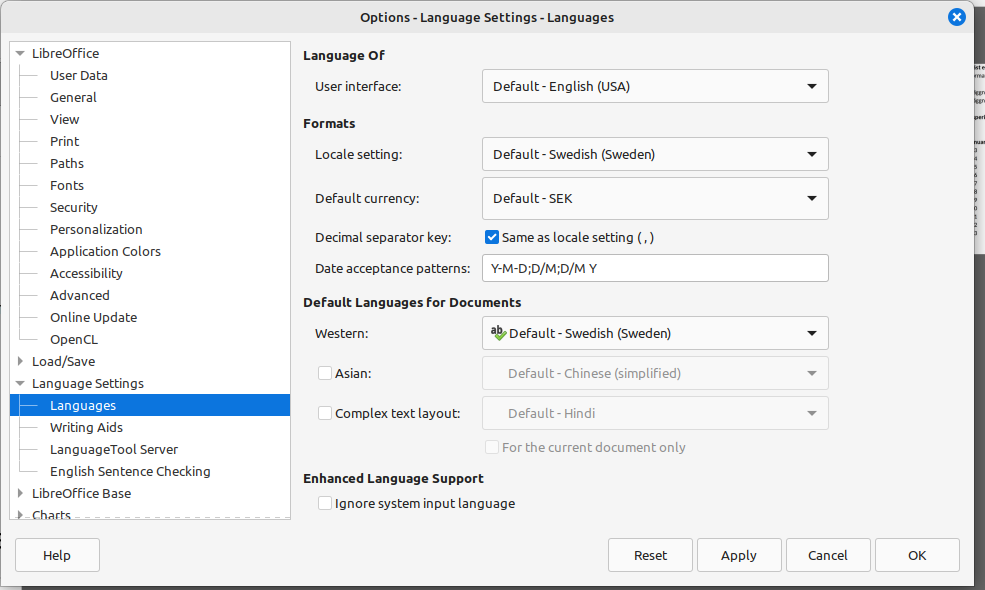Expand the LibreOffice Base tree node

pyautogui.click(x=20, y=493)
